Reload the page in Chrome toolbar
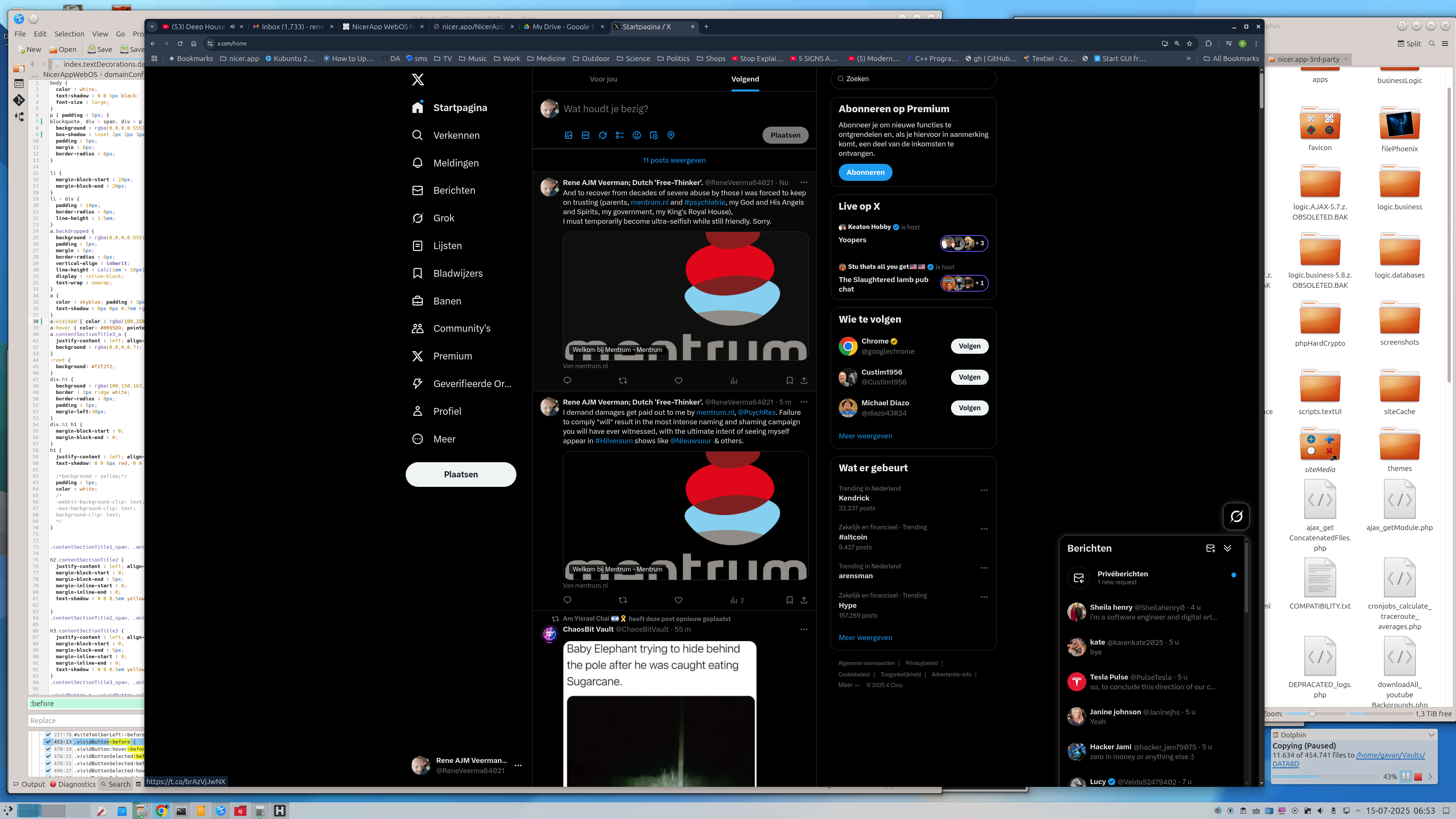Viewport: 1456px width, 819px height. click(180, 44)
